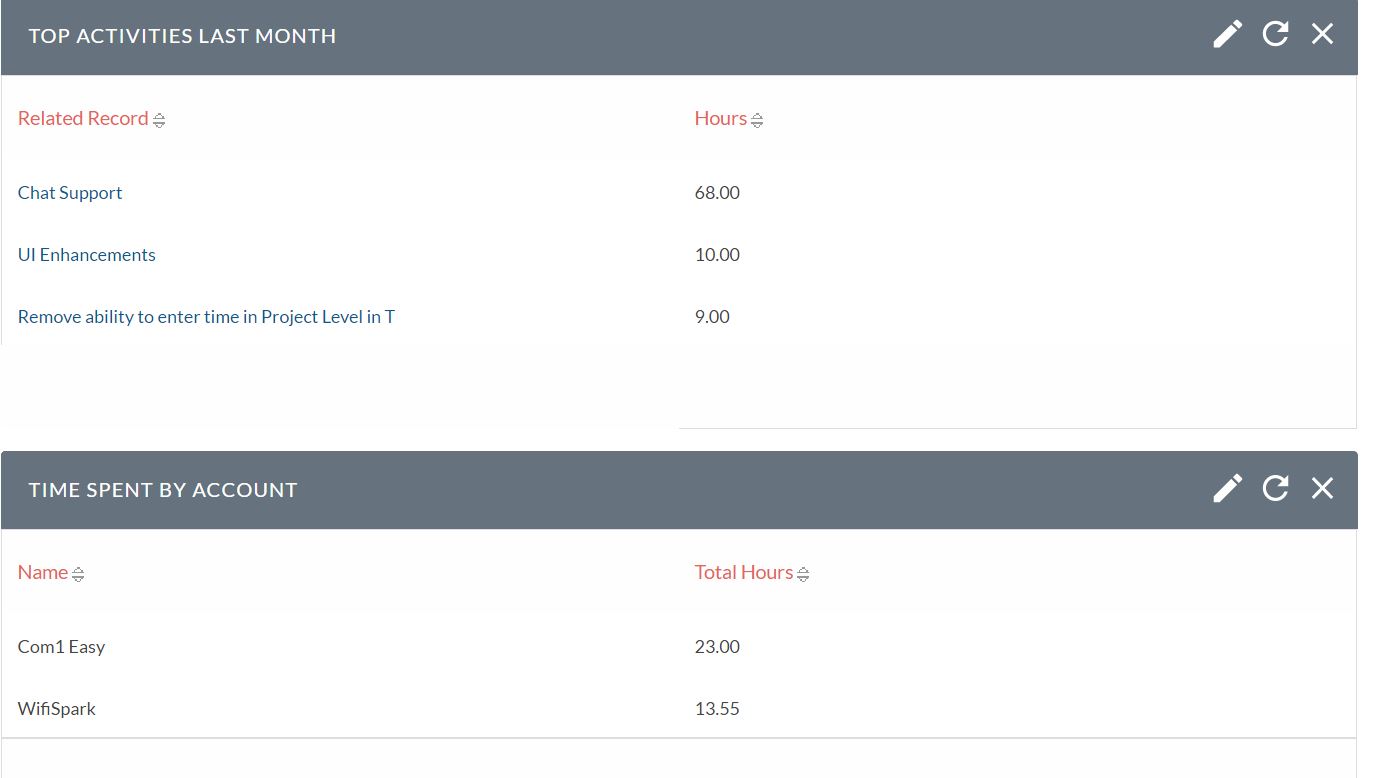Open the Remove ability to enter time record
The image size is (1375, 778).
[x=205, y=316]
